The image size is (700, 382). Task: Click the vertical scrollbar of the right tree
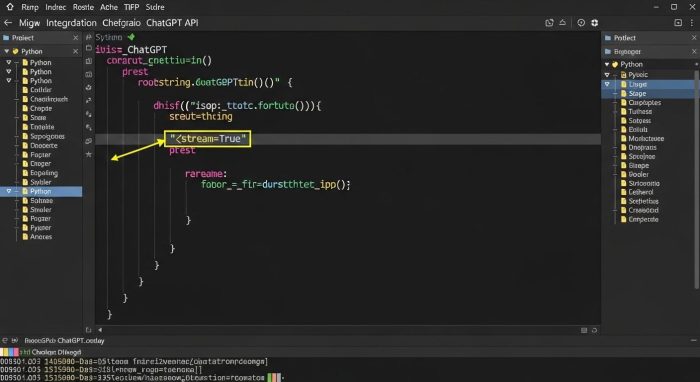tap(697, 179)
